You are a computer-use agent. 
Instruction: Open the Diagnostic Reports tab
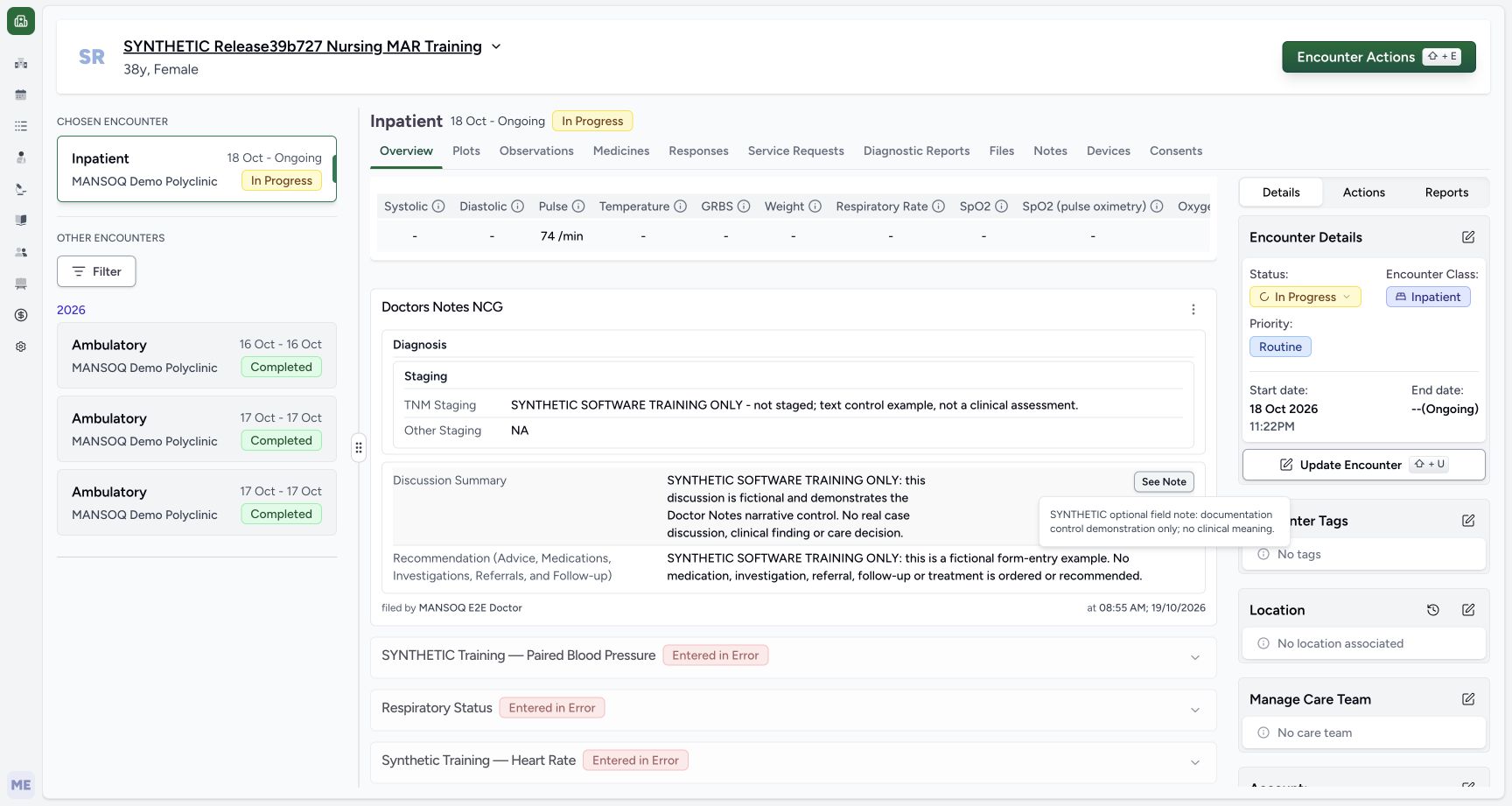[x=916, y=151]
